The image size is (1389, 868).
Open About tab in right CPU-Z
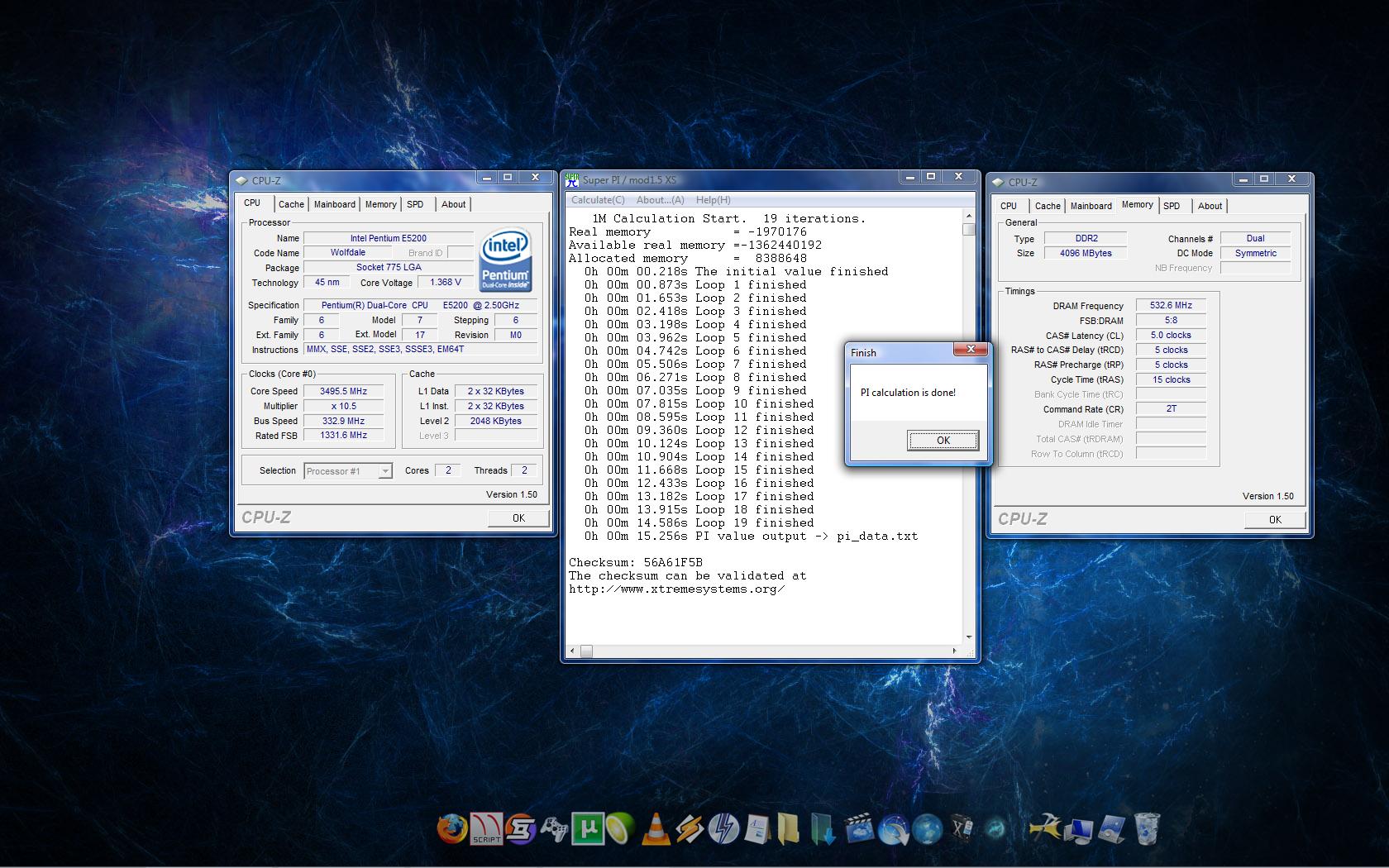tap(1210, 206)
